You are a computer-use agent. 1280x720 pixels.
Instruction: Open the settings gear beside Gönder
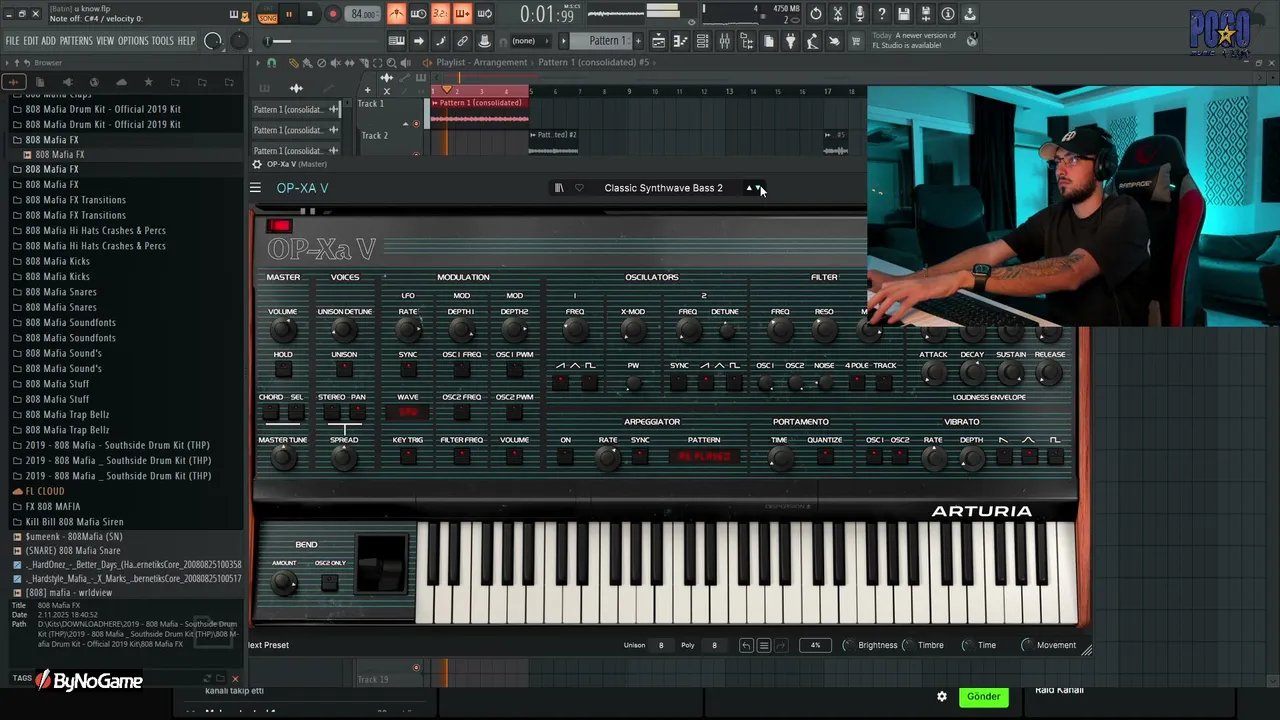click(x=942, y=697)
